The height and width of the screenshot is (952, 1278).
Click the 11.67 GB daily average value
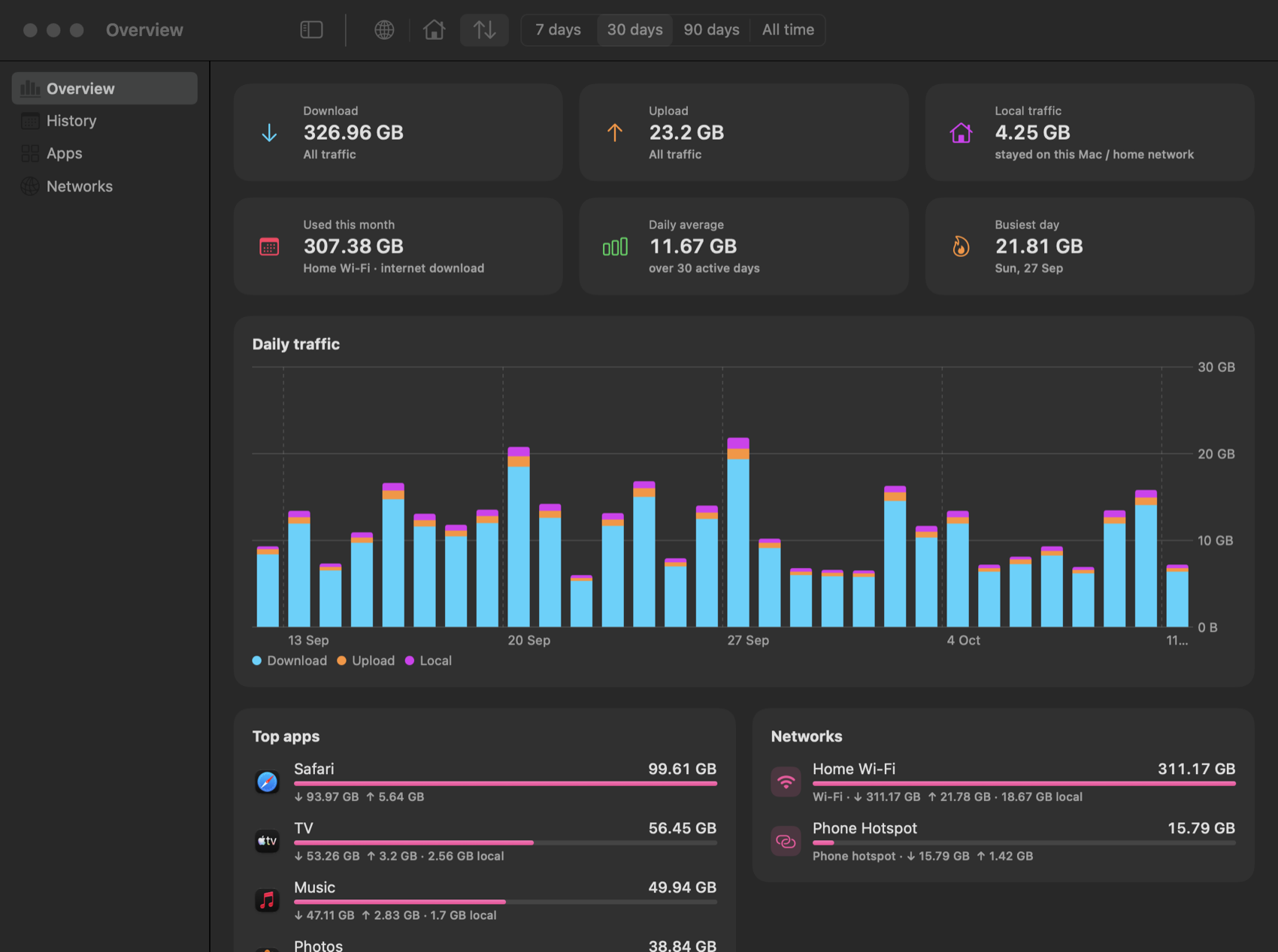(x=692, y=246)
